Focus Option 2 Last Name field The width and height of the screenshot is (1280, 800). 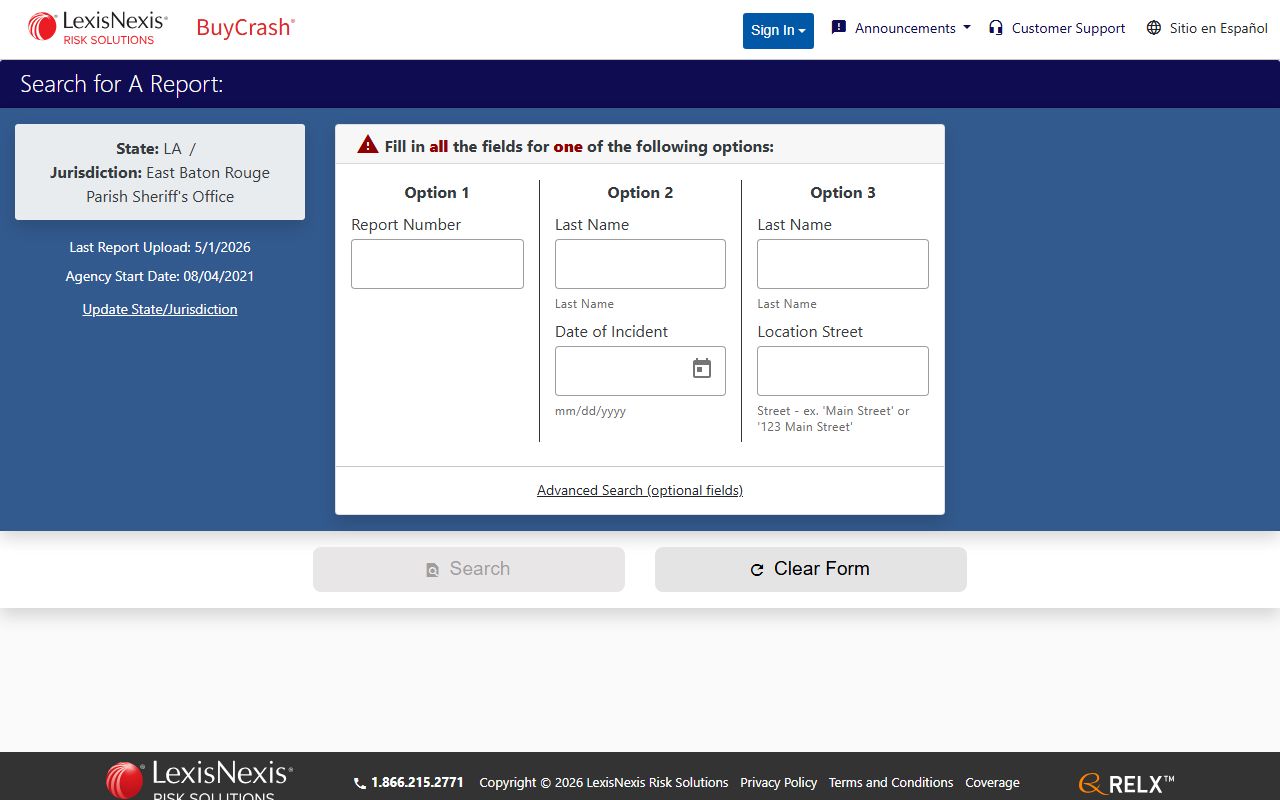[640, 264]
